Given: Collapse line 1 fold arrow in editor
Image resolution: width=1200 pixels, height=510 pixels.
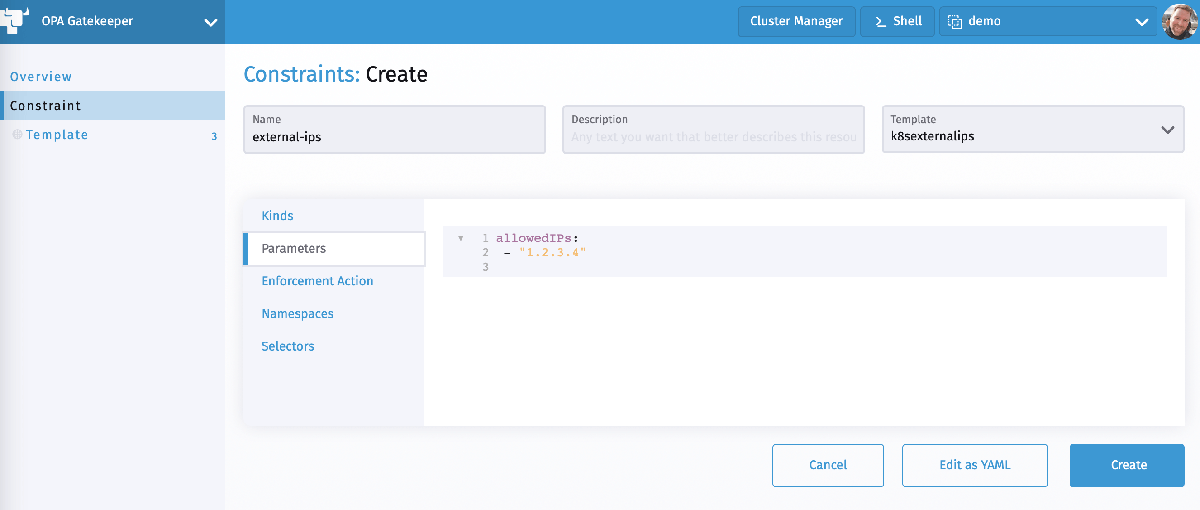Looking at the screenshot, I should [x=460, y=239].
